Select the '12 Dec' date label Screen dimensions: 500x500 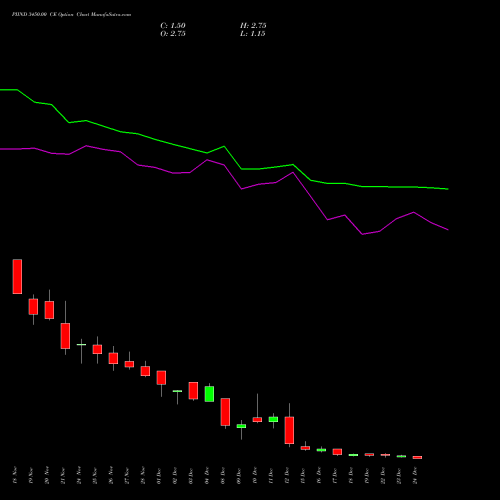(287, 475)
